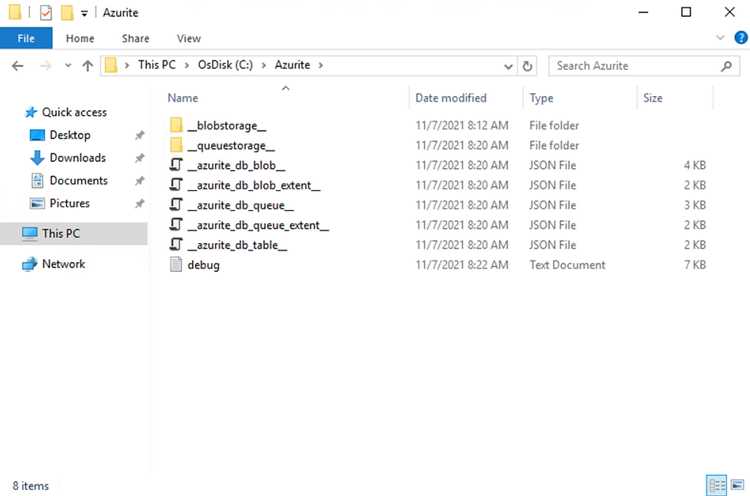Sort files by Date modified column
Screen dimensions: 750x496
click(451, 98)
